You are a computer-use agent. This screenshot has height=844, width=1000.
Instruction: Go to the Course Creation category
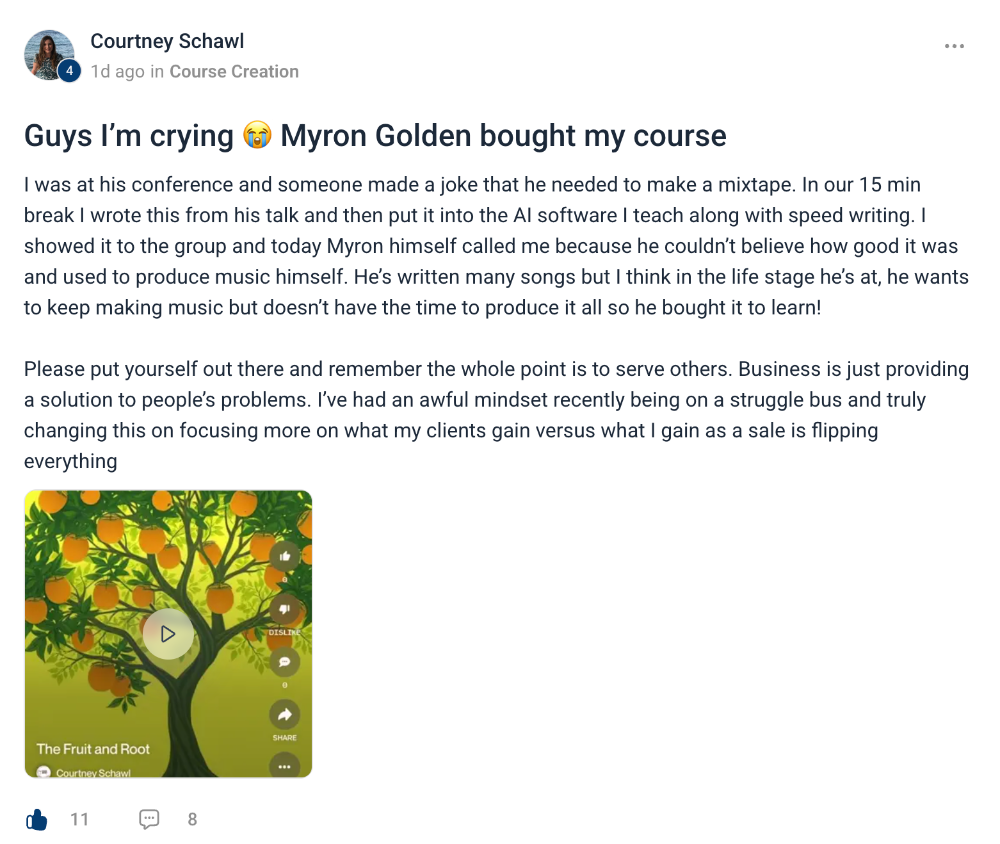234,71
